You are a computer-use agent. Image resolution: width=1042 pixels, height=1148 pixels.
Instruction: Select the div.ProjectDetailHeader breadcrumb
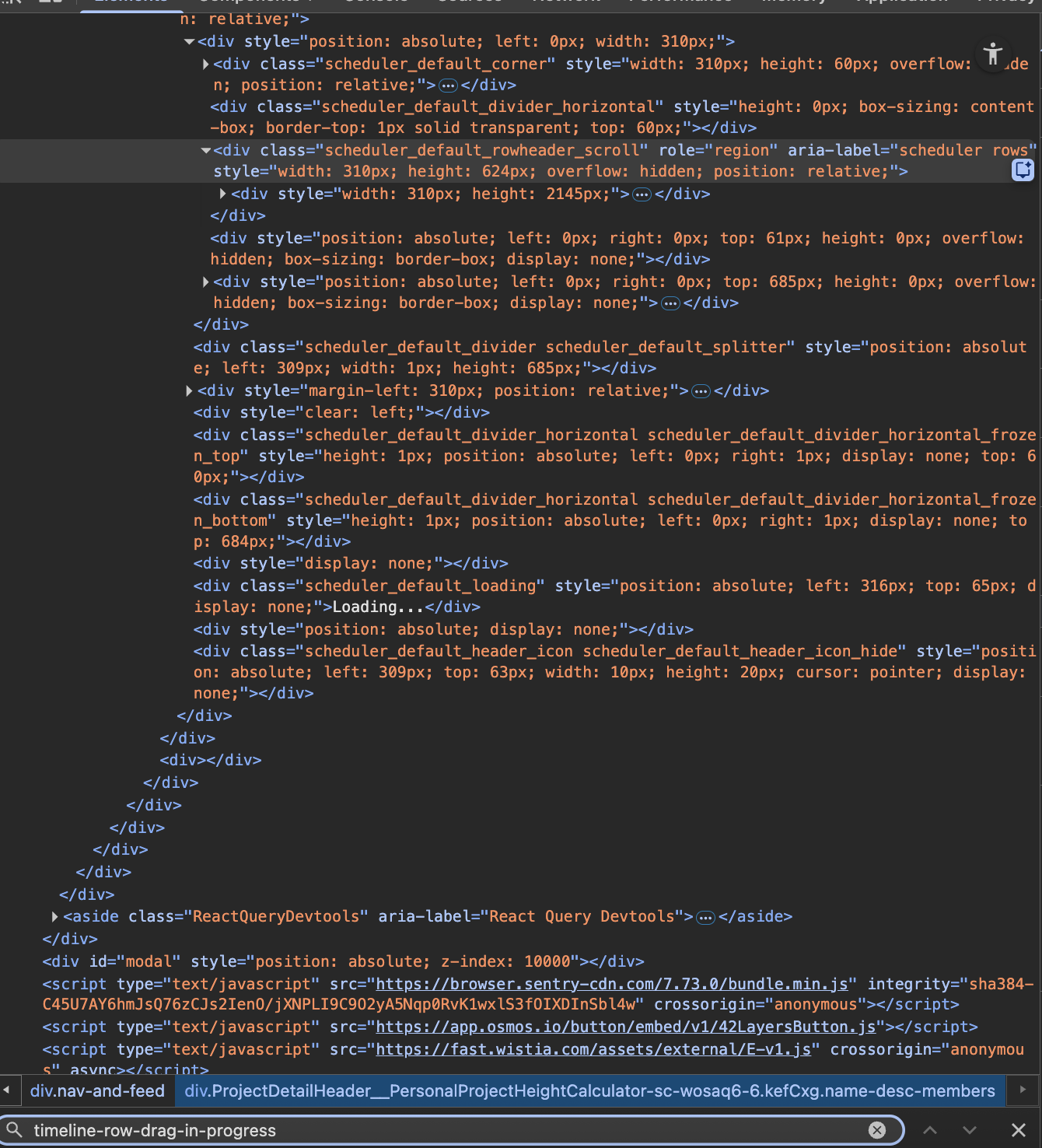tap(589, 1091)
